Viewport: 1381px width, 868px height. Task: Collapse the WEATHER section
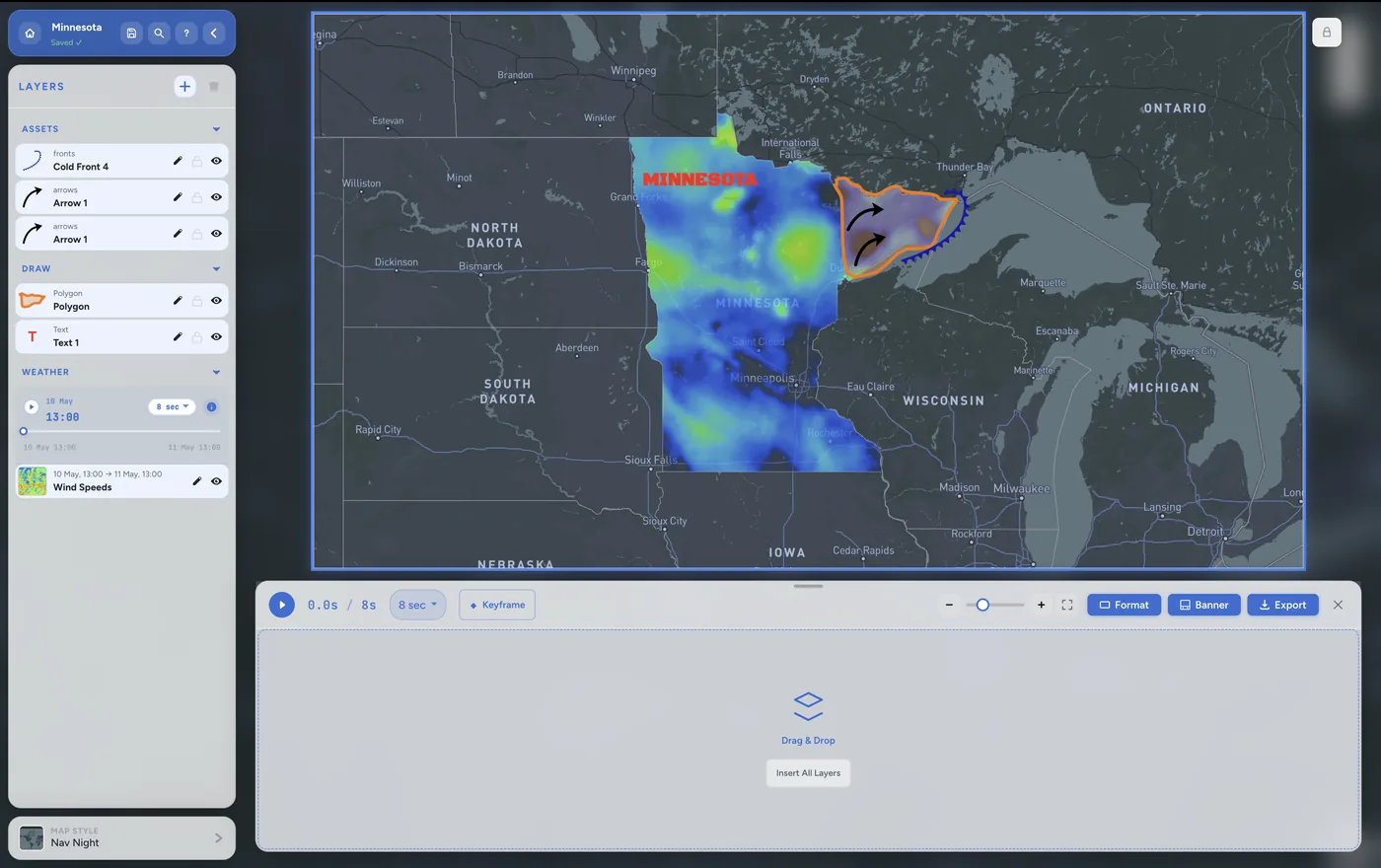pyautogui.click(x=216, y=372)
